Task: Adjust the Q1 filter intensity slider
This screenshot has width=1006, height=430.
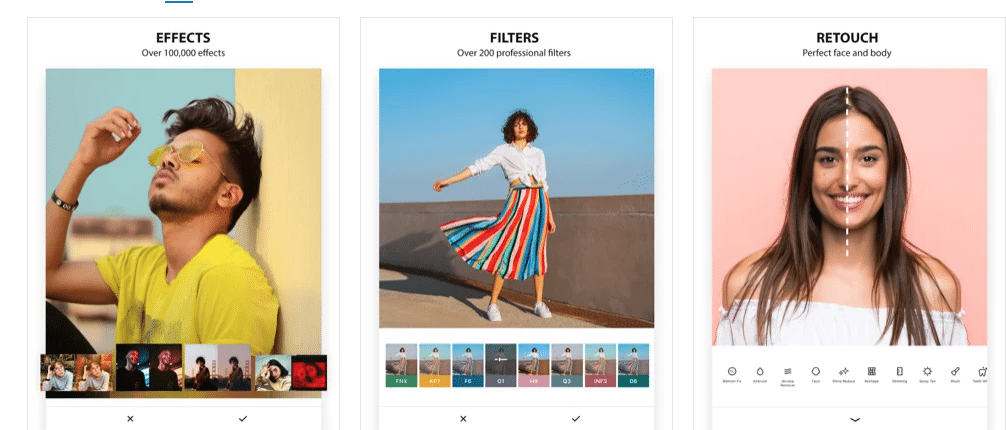Action: point(501,360)
